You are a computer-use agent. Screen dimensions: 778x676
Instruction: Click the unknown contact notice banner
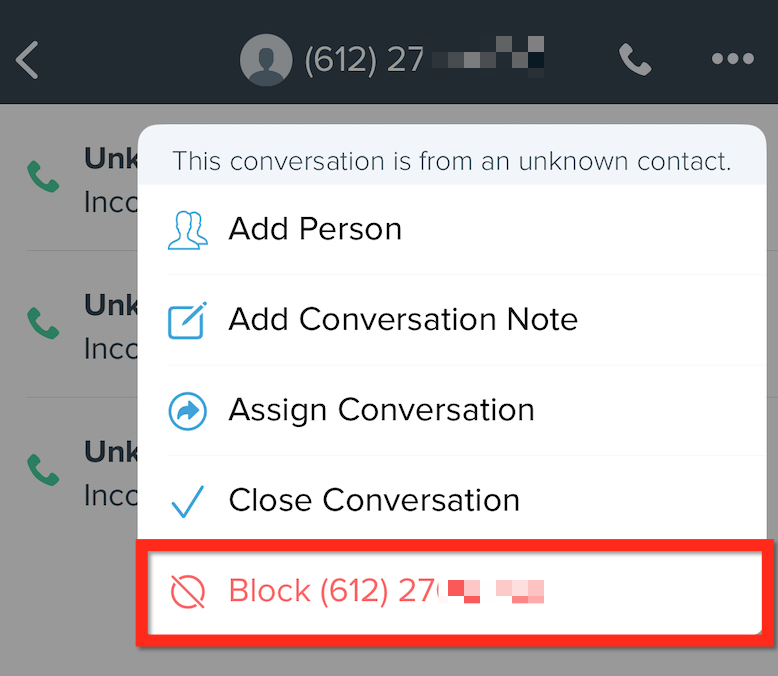452,161
